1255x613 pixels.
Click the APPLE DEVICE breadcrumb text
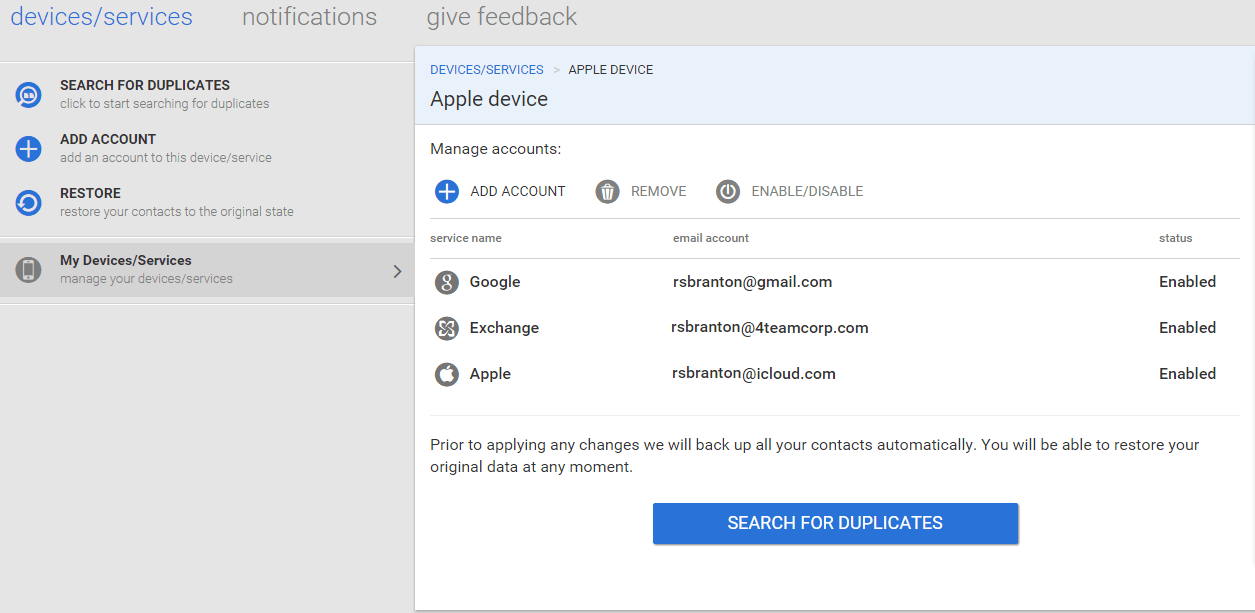[611, 70]
